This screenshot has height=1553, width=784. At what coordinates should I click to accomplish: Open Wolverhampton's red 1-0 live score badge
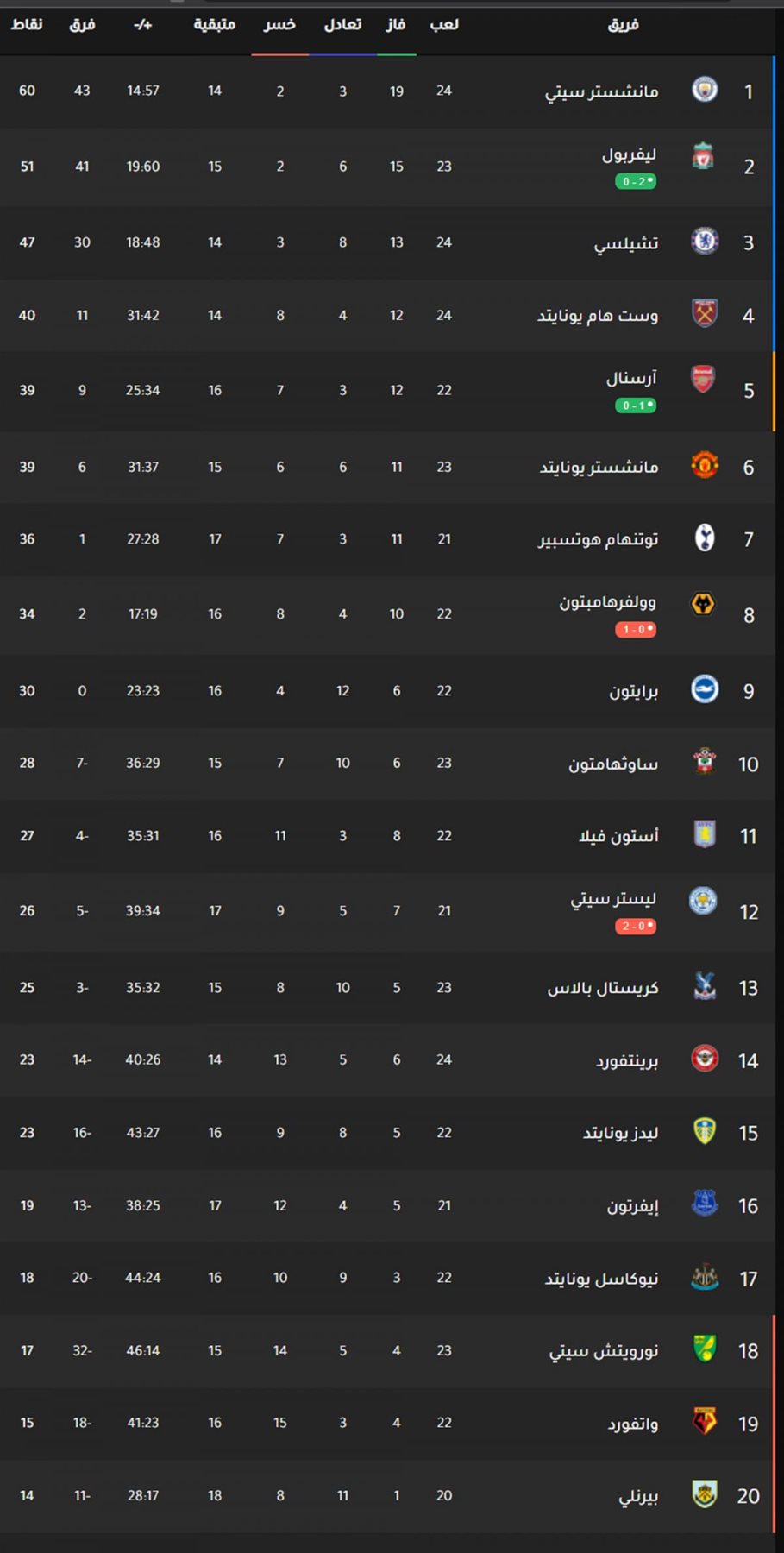(x=636, y=630)
